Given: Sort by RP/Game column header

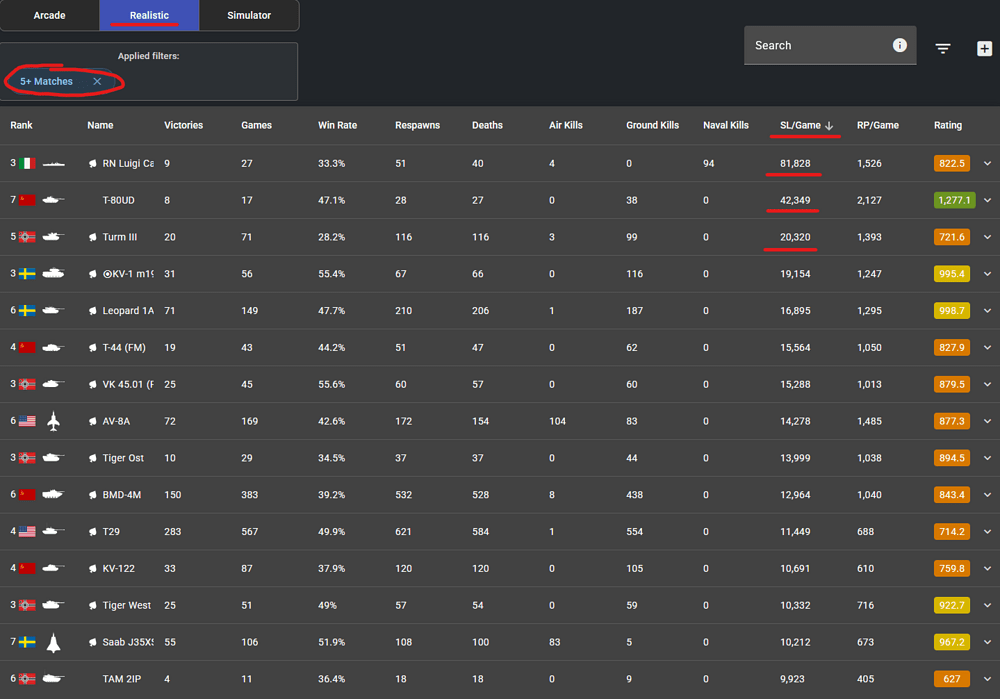Looking at the screenshot, I should (x=877, y=126).
